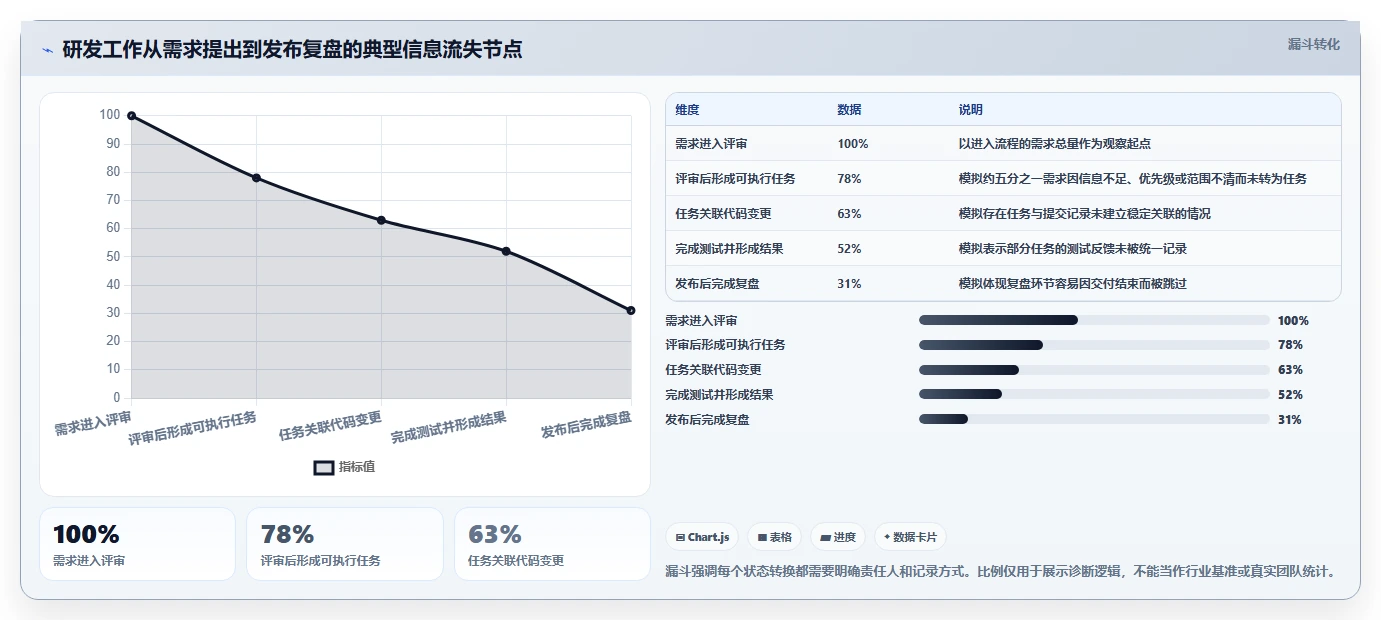The height and width of the screenshot is (620, 1381).
Task: Select the 31% cell in the table
Action: click(849, 284)
